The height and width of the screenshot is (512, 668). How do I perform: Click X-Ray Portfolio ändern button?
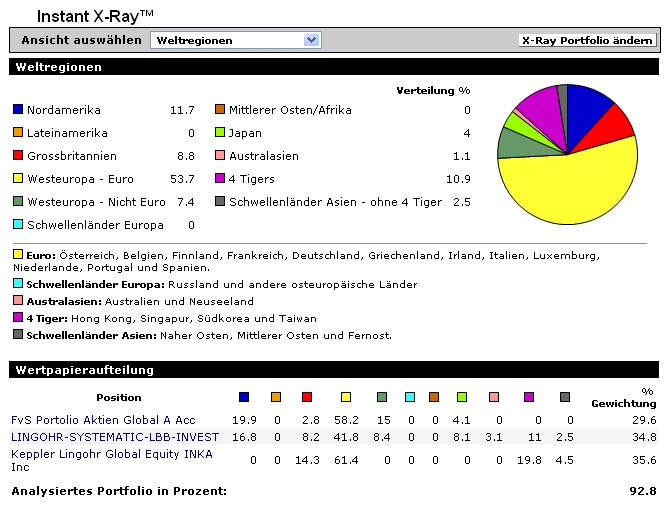pyautogui.click(x=587, y=40)
